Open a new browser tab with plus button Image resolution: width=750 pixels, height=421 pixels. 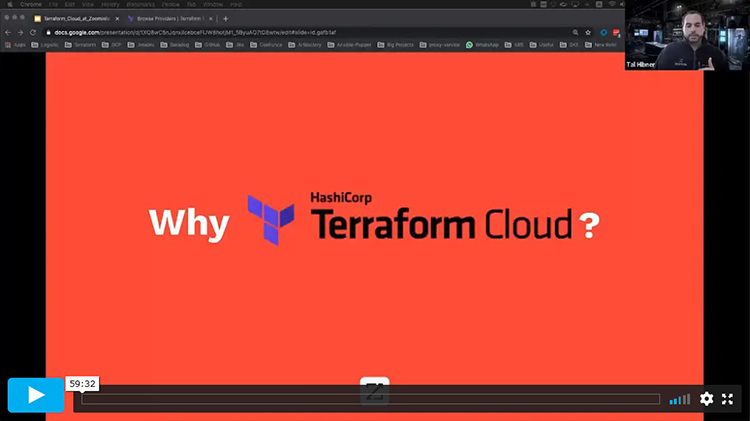225,18
